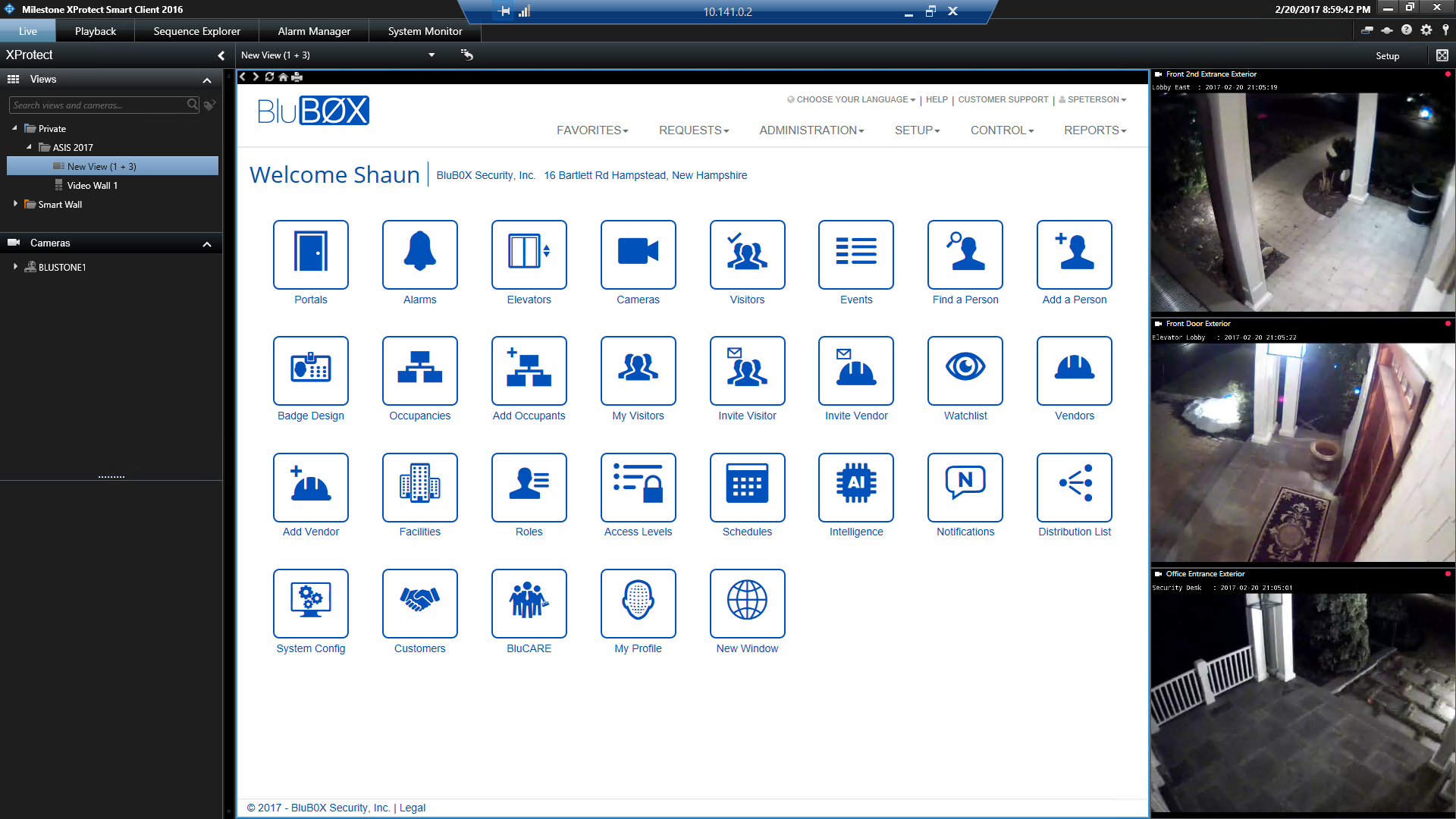Open the Distribution List icon
Viewport: 1456px width, 819px height.
1074,487
